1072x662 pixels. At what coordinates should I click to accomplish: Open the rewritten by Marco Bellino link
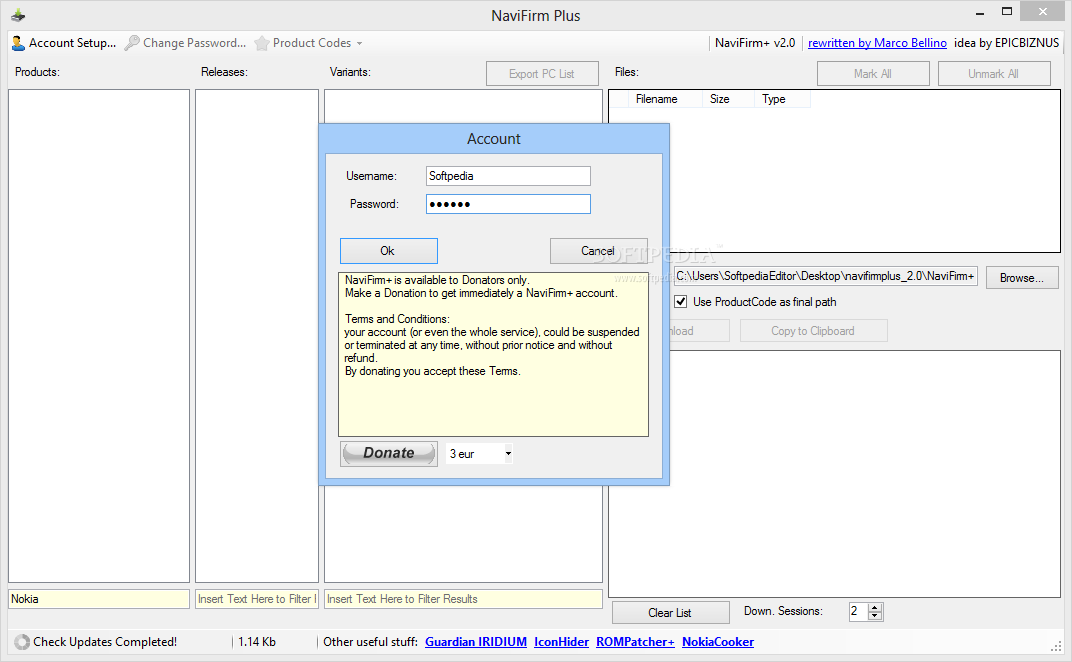[877, 43]
